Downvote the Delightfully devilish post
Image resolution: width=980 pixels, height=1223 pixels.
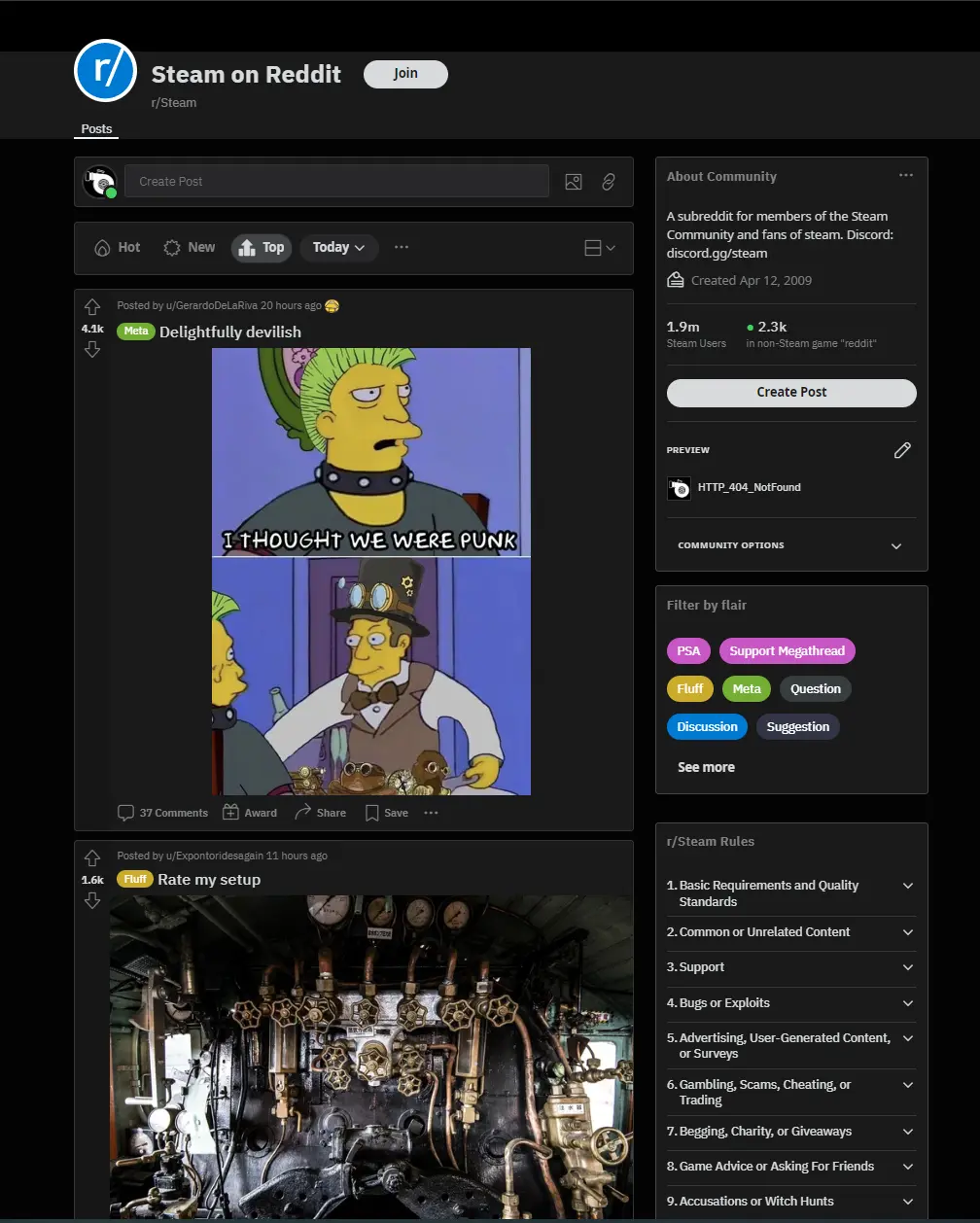[x=92, y=350]
